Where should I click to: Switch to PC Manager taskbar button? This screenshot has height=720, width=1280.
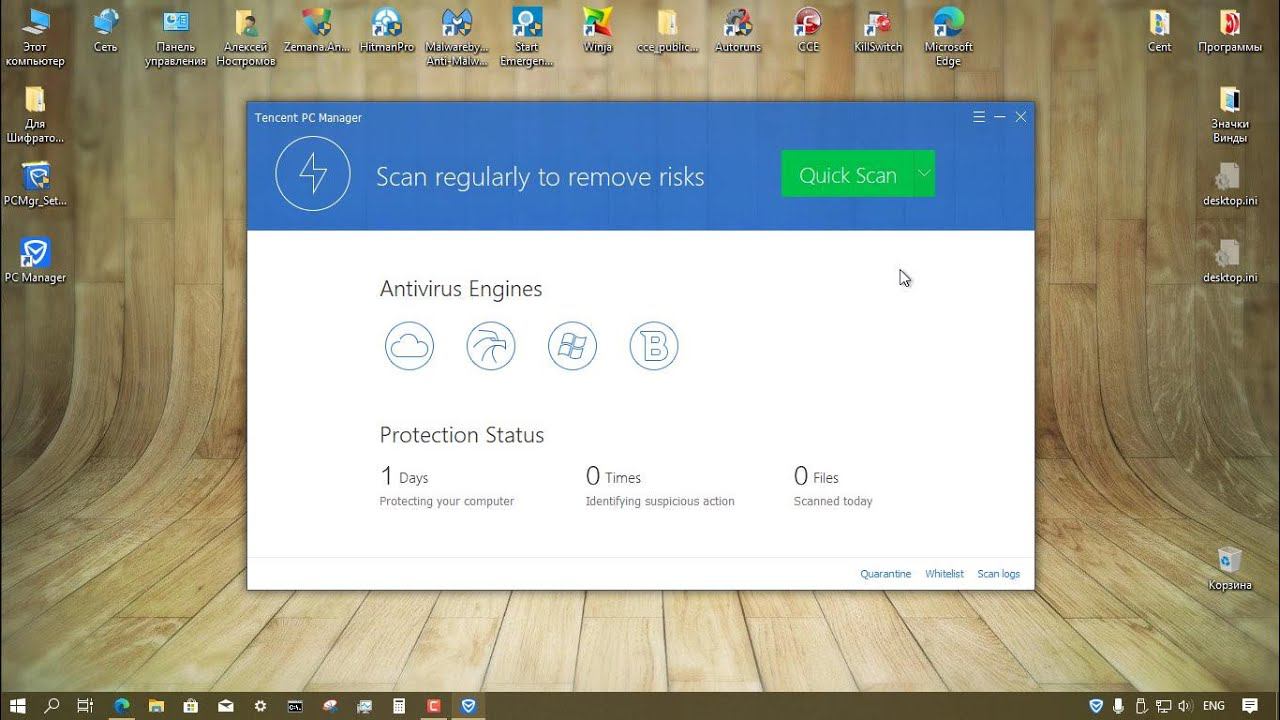click(468, 705)
